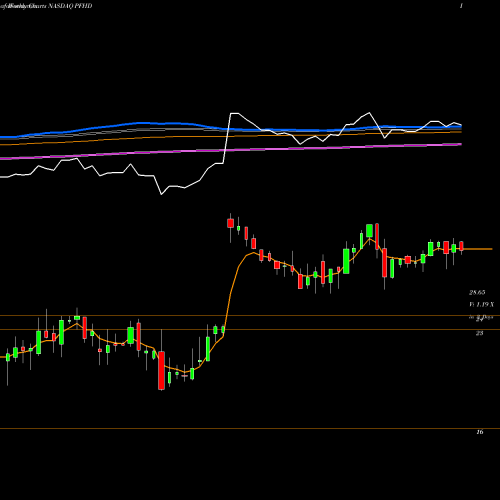
Task: Click the white indicator line's lowest dip
Action: coord(161,194)
